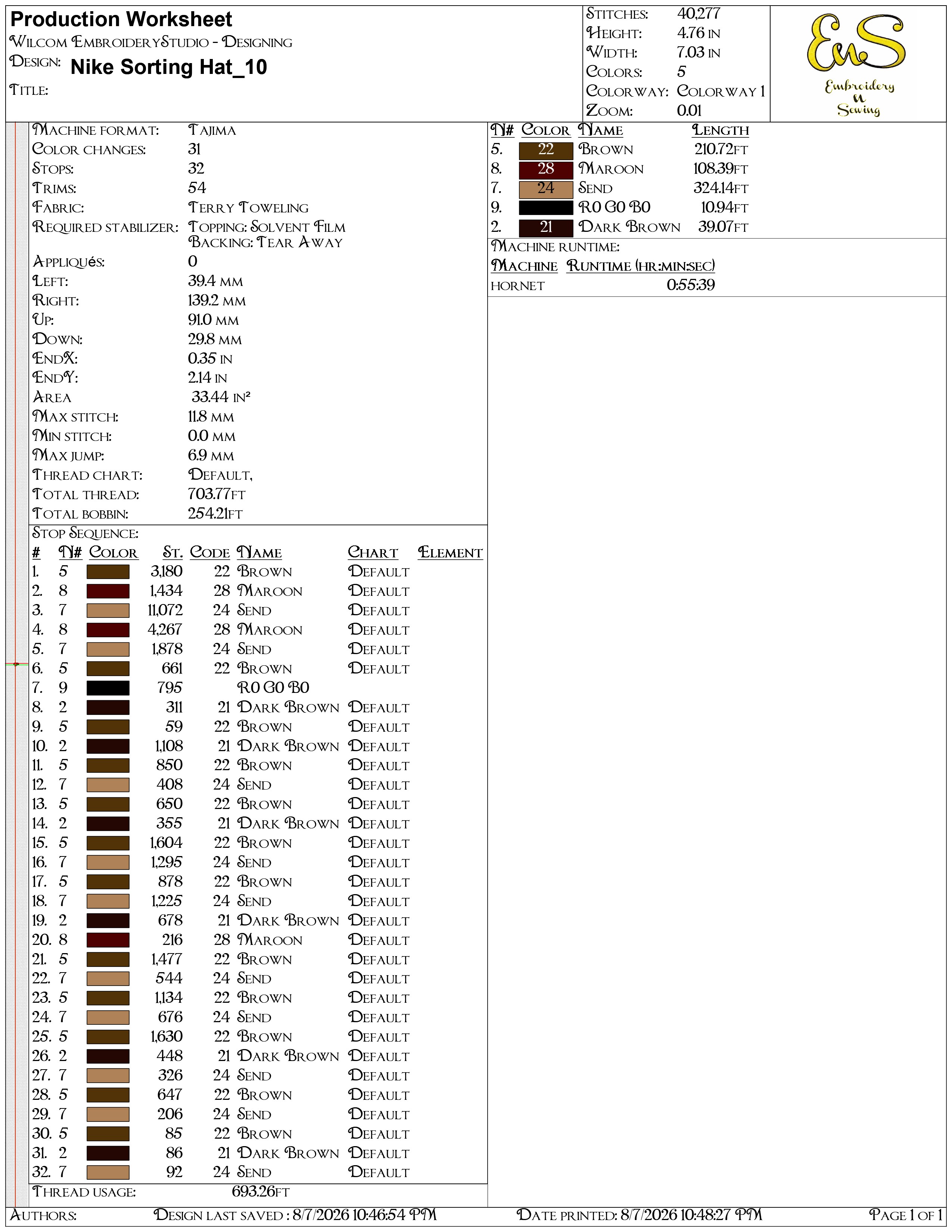Click the width value "7.03 in"
952x1232 pixels.
[x=698, y=53]
